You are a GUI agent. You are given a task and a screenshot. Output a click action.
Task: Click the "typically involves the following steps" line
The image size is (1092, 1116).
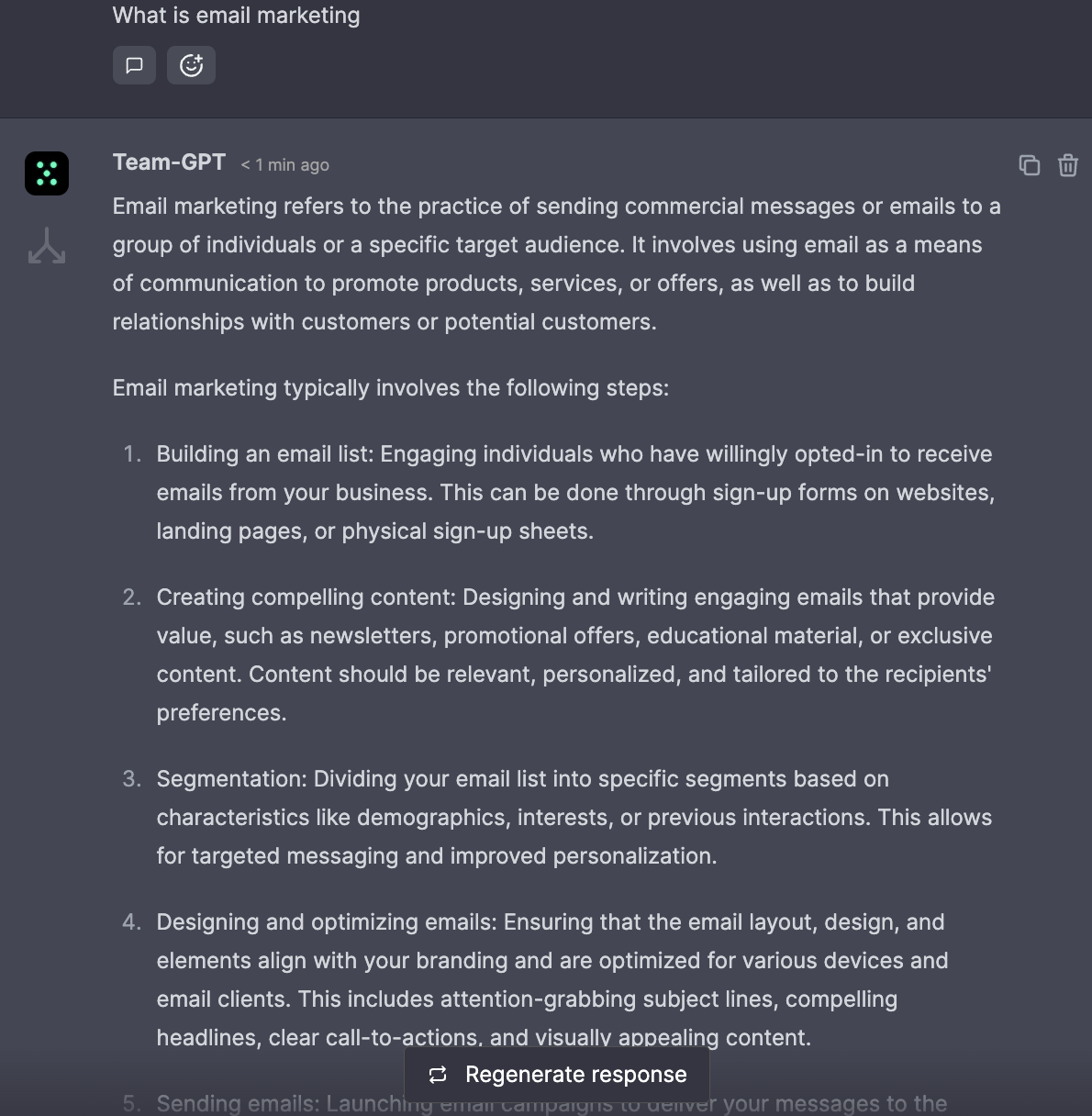pos(390,388)
